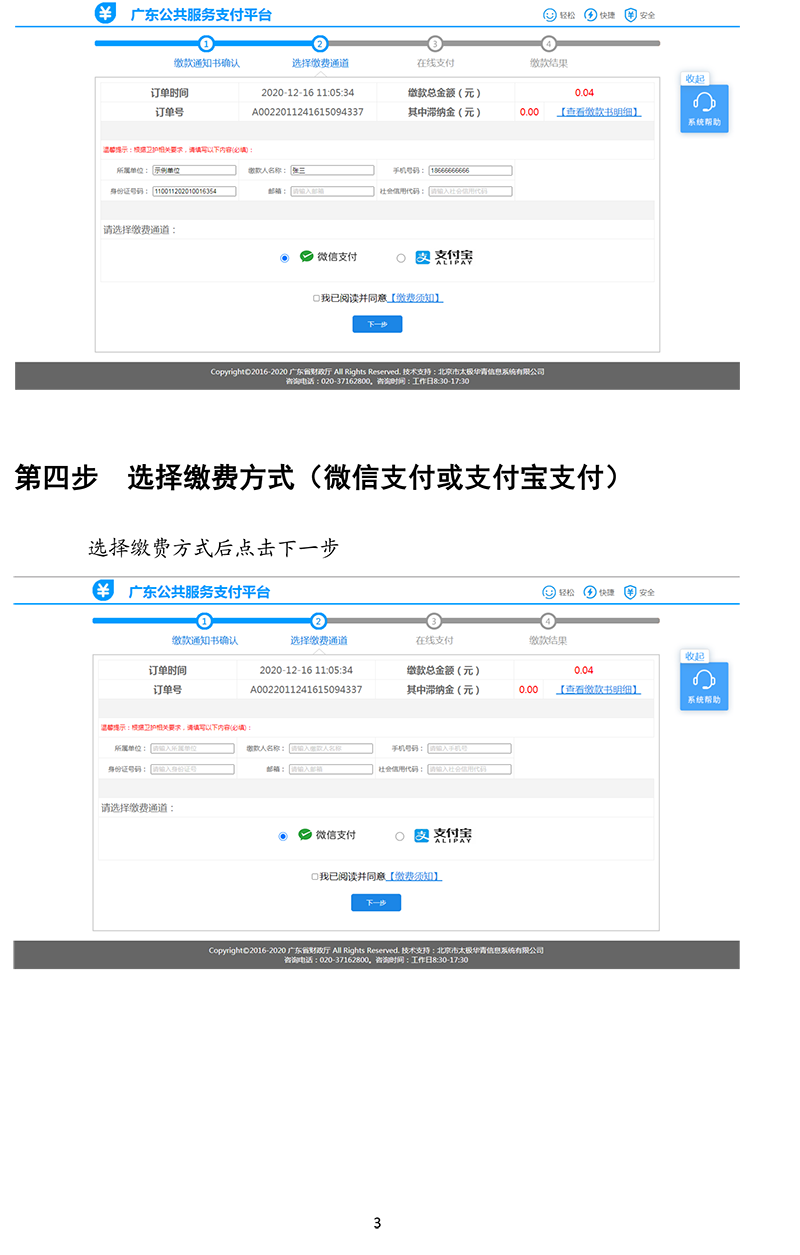The image size is (800, 1255).
Task: Click step circle 2 in the filled-form screenshot
Action: (320, 44)
